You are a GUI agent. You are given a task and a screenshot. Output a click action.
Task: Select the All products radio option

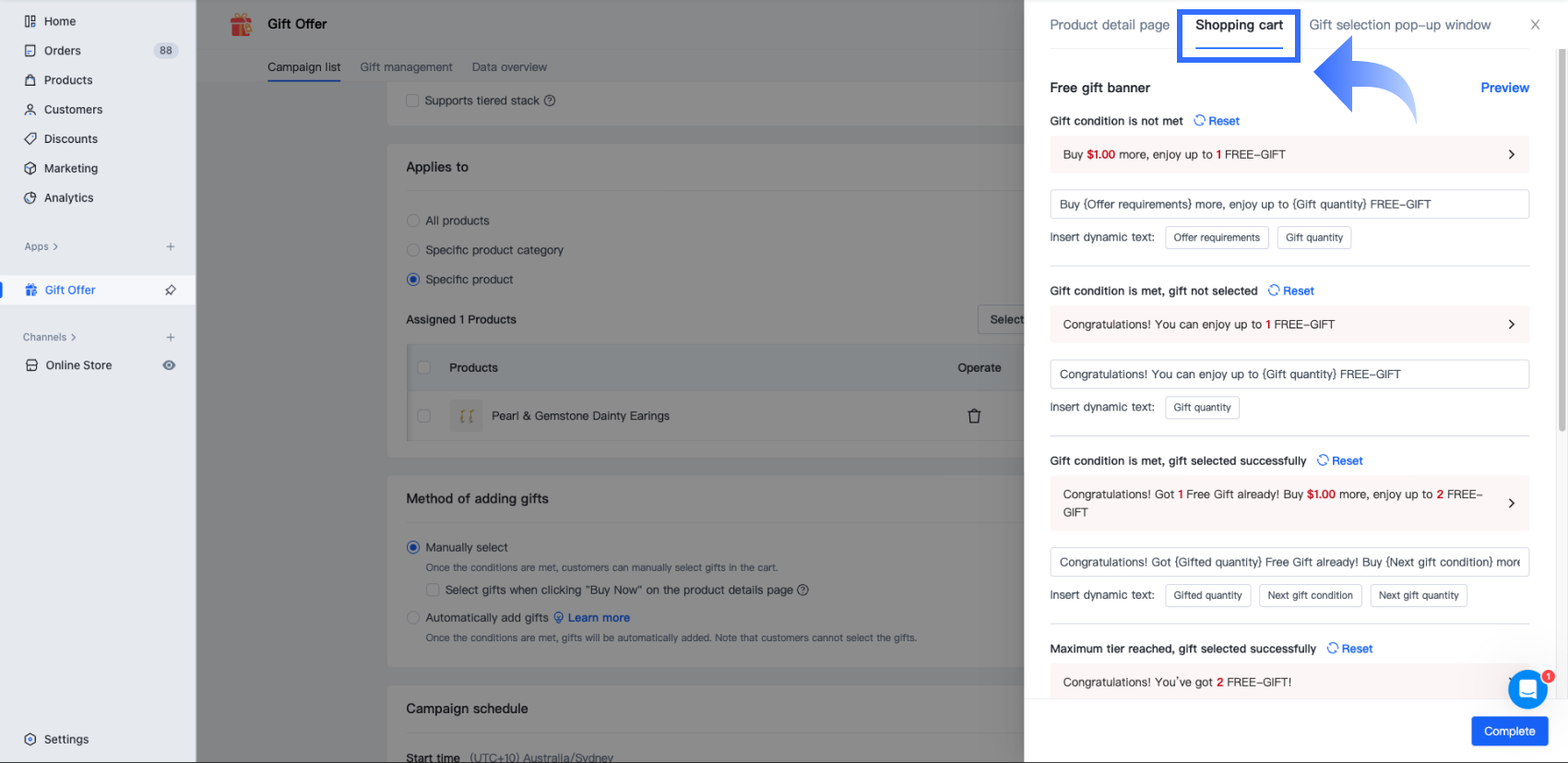[x=413, y=221]
